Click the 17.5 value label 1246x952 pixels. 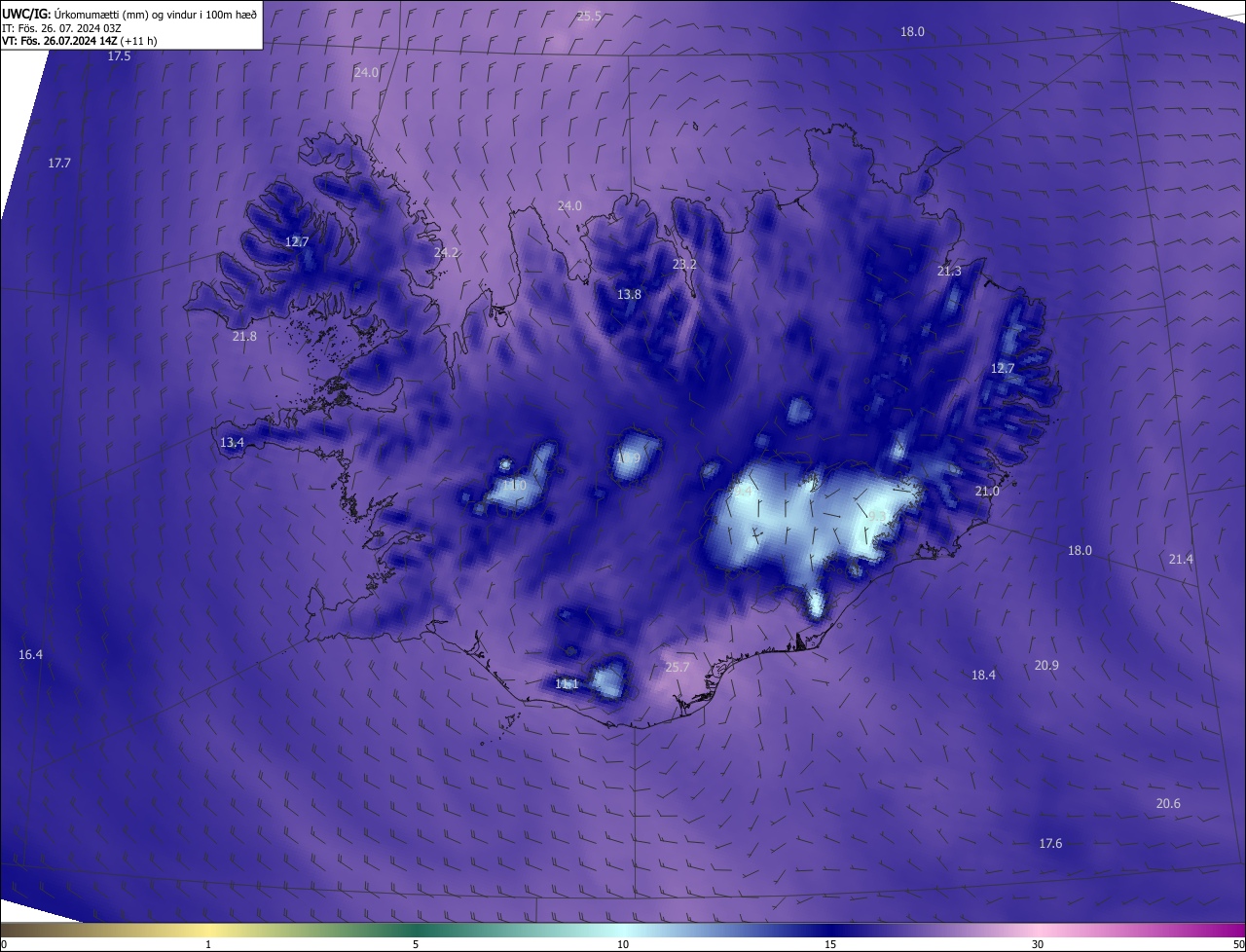click(119, 56)
